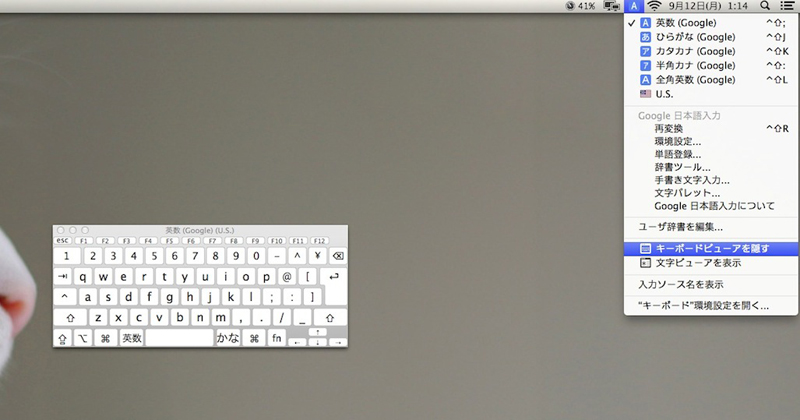Select 文字ビューアを表示
Image resolution: width=800 pixels, height=420 pixels.
coord(711,263)
